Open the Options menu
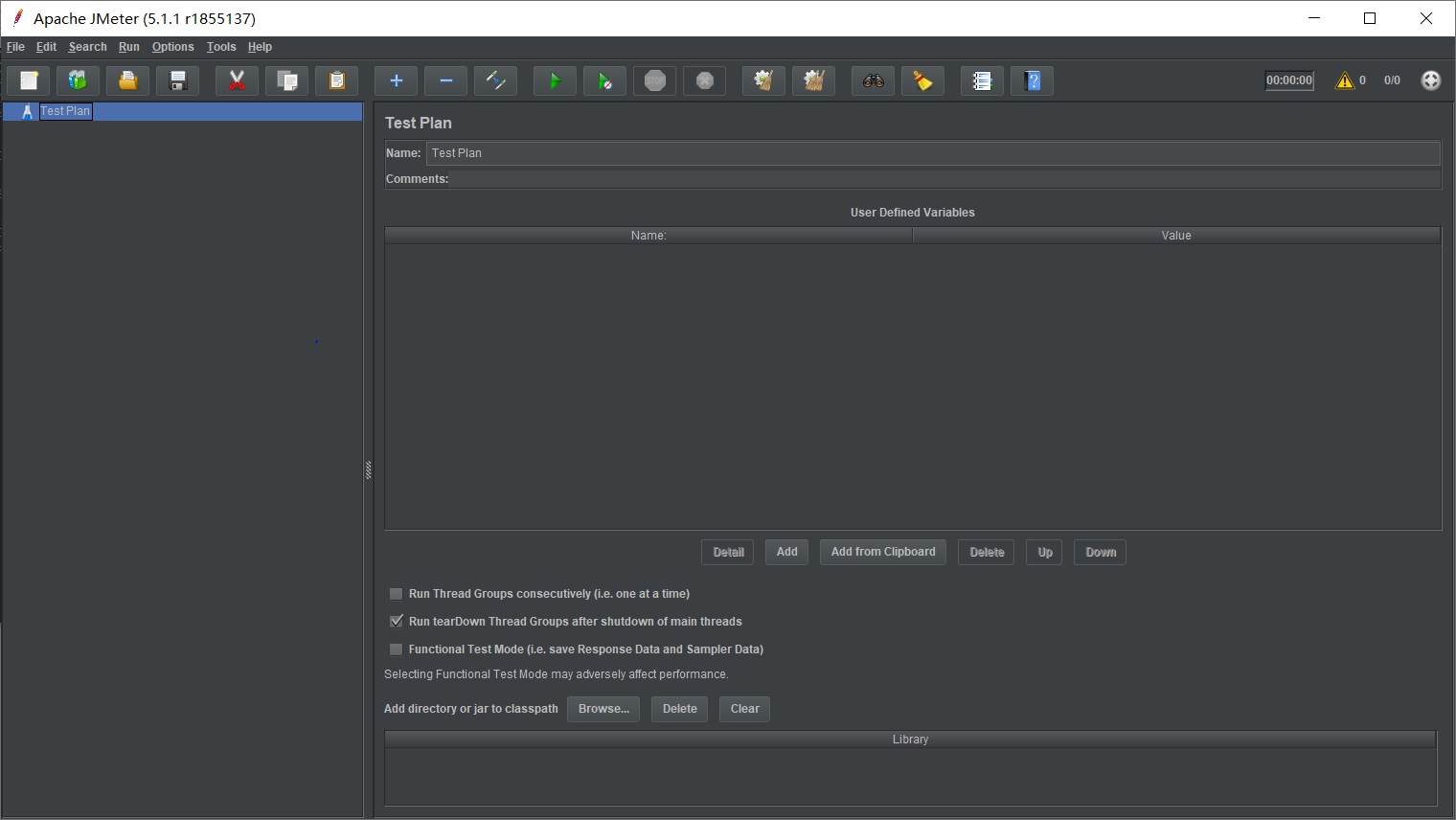 point(172,47)
